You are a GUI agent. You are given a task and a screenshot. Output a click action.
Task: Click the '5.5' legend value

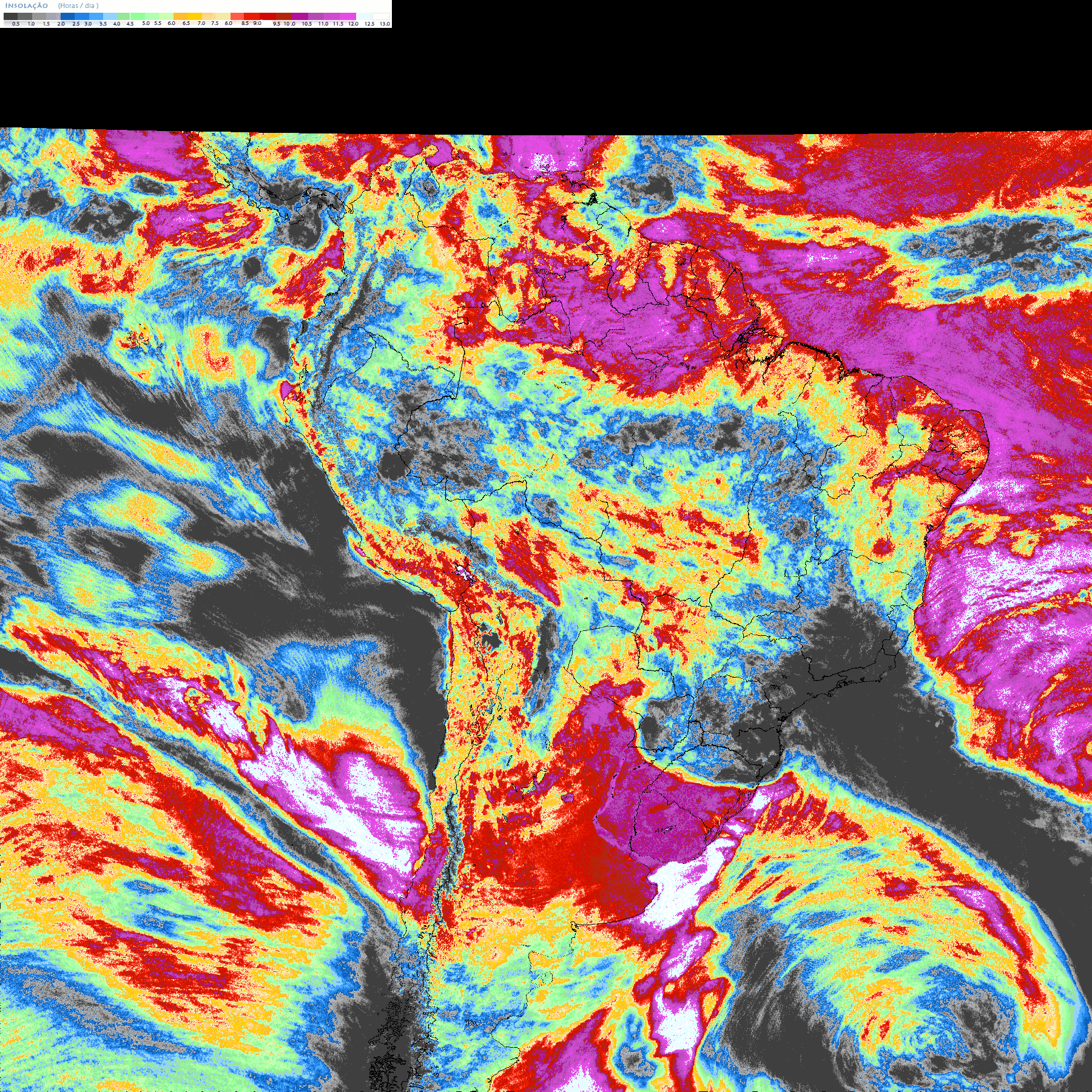[158, 23]
